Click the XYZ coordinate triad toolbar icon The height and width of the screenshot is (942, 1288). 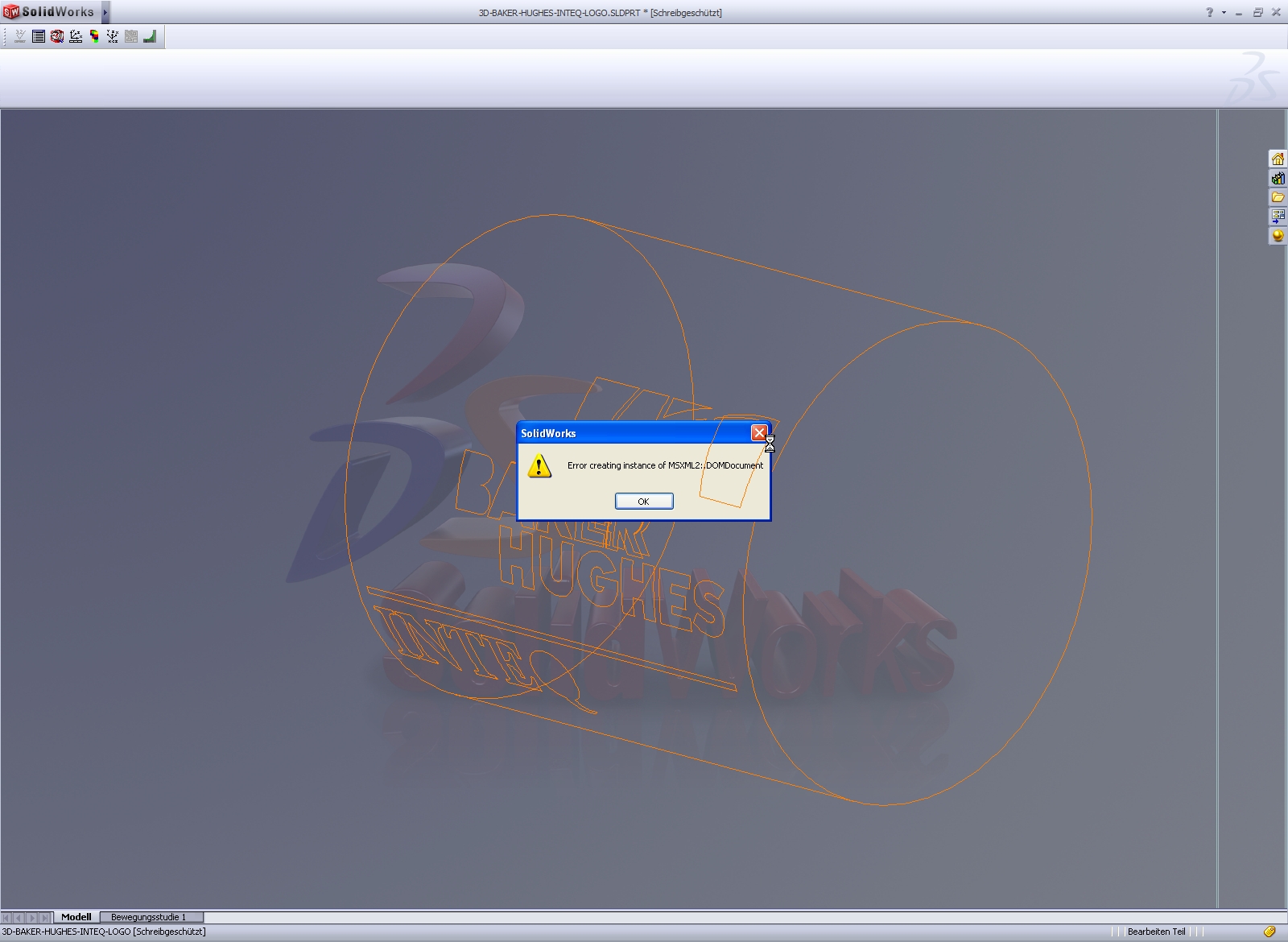[x=113, y=36]
